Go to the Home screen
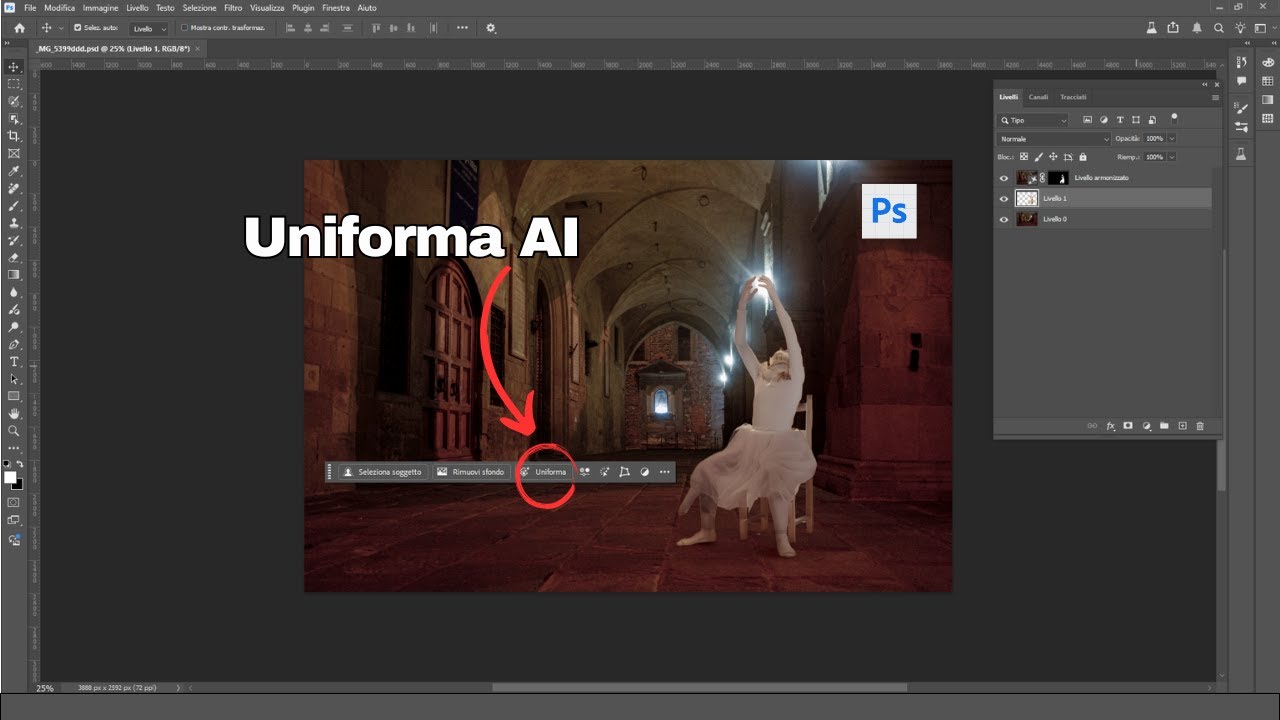The width and height of the screenshot is (1280, 720). coord(19,28)
